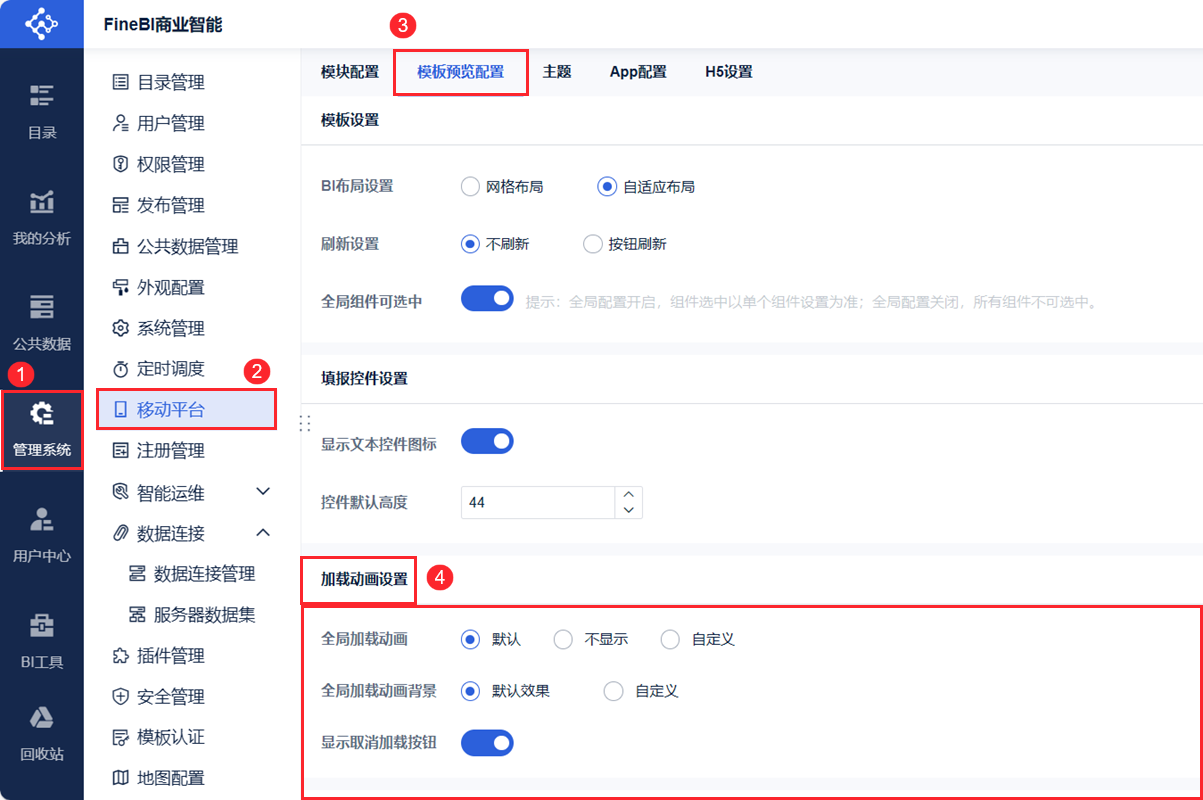Disable the 显示取消加载按钮 switch

tap(487, 742)
